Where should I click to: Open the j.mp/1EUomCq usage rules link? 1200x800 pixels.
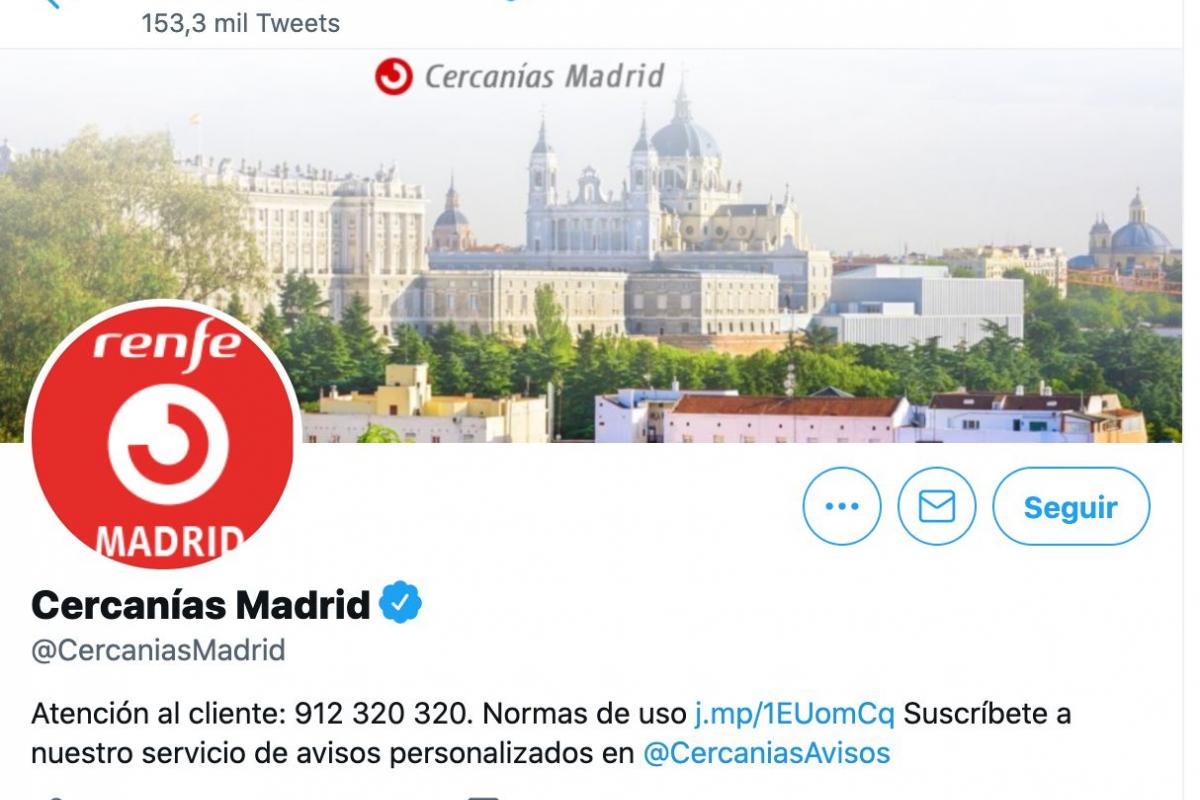794,714
